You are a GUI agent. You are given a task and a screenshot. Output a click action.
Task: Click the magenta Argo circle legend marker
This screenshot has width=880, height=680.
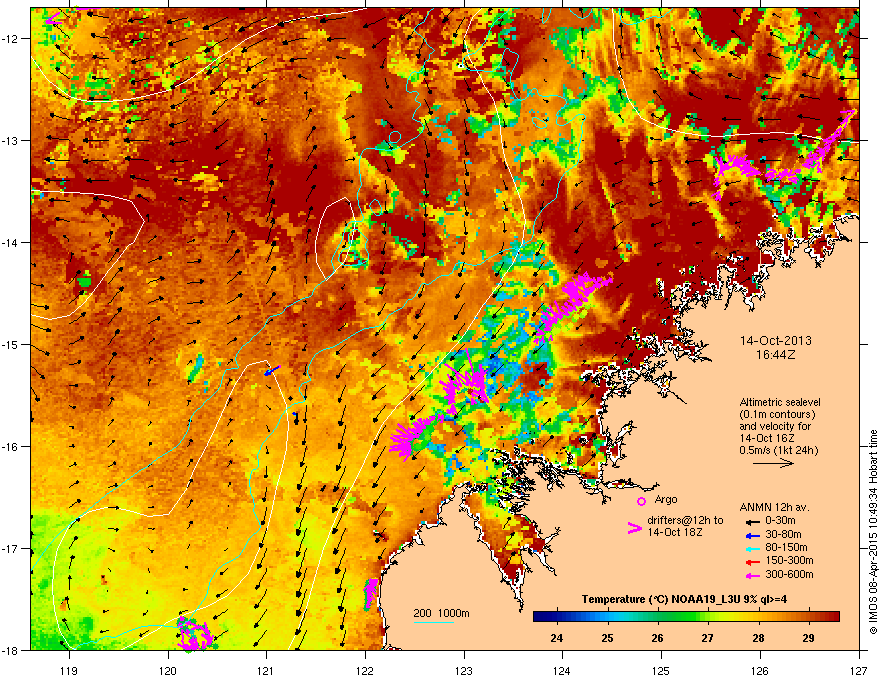tap(641, 501)
